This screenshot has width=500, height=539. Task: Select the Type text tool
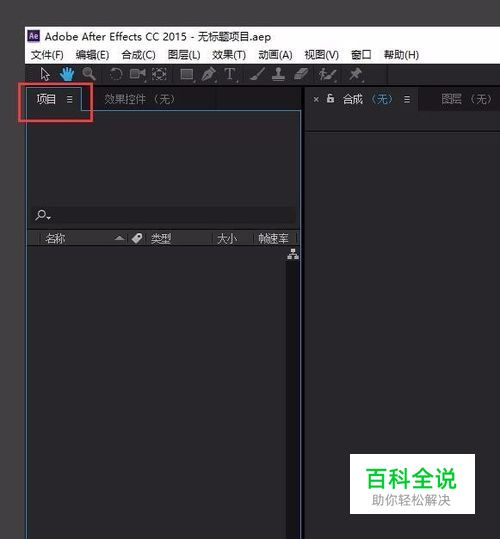[x=230, y=74]
